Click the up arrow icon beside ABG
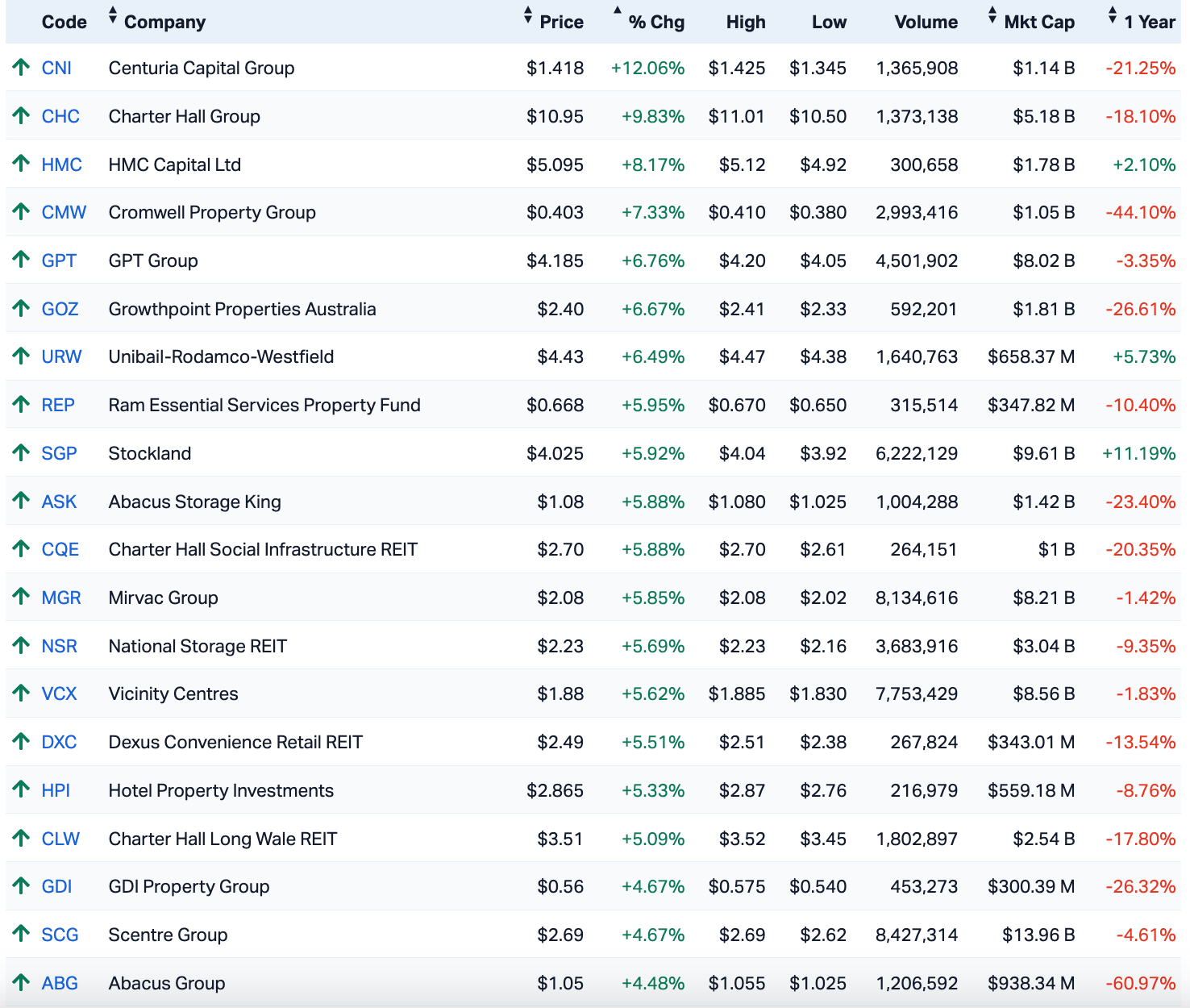 [x=21, y=982]
